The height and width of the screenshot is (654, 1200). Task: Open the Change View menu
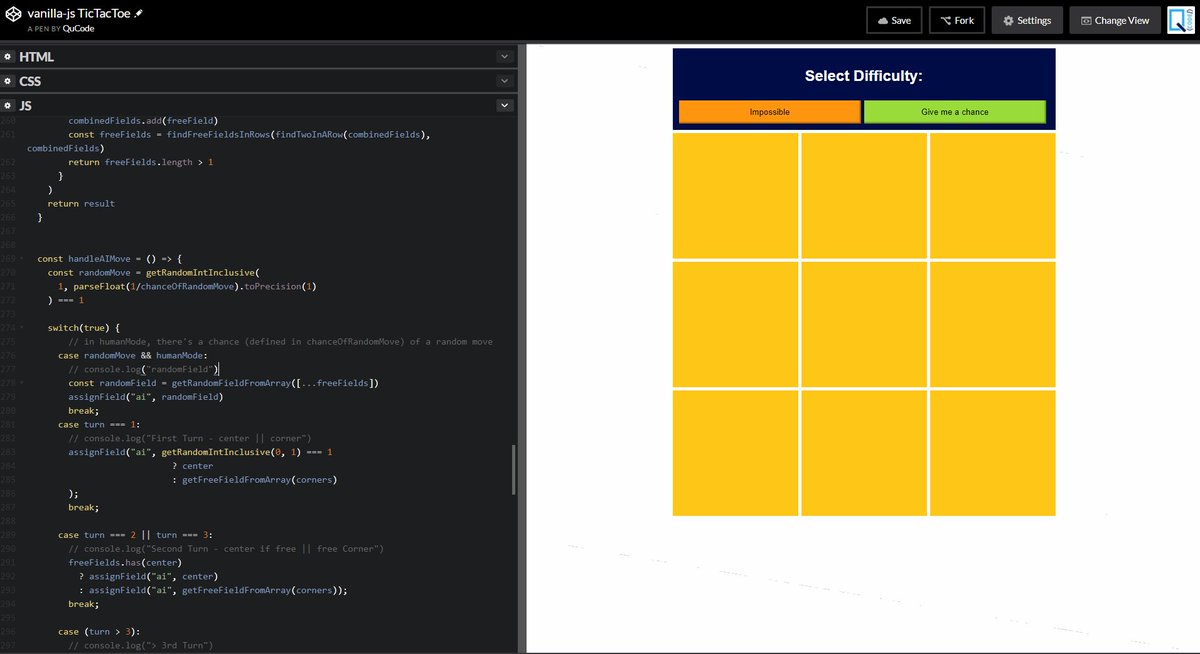(1115, 20)
